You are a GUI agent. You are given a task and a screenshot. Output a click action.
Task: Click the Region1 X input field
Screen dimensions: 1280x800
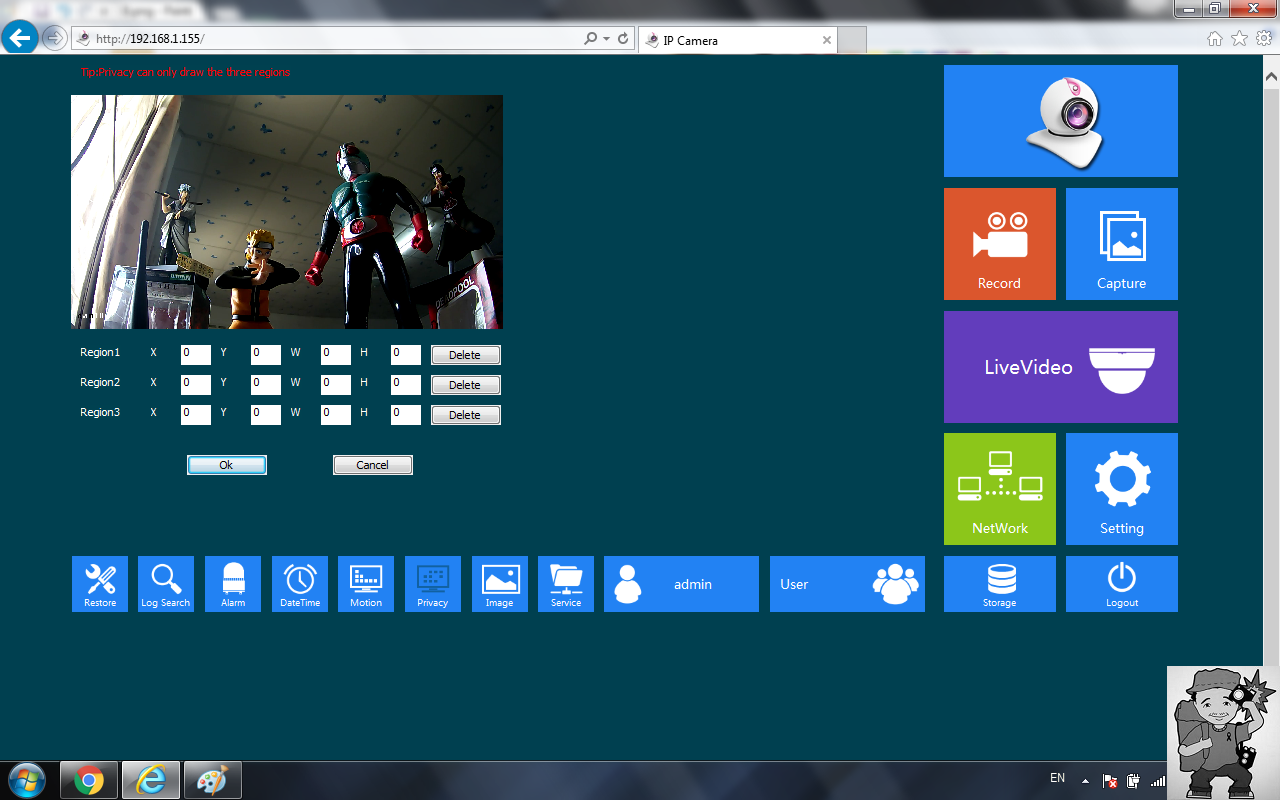click(196, 354)
